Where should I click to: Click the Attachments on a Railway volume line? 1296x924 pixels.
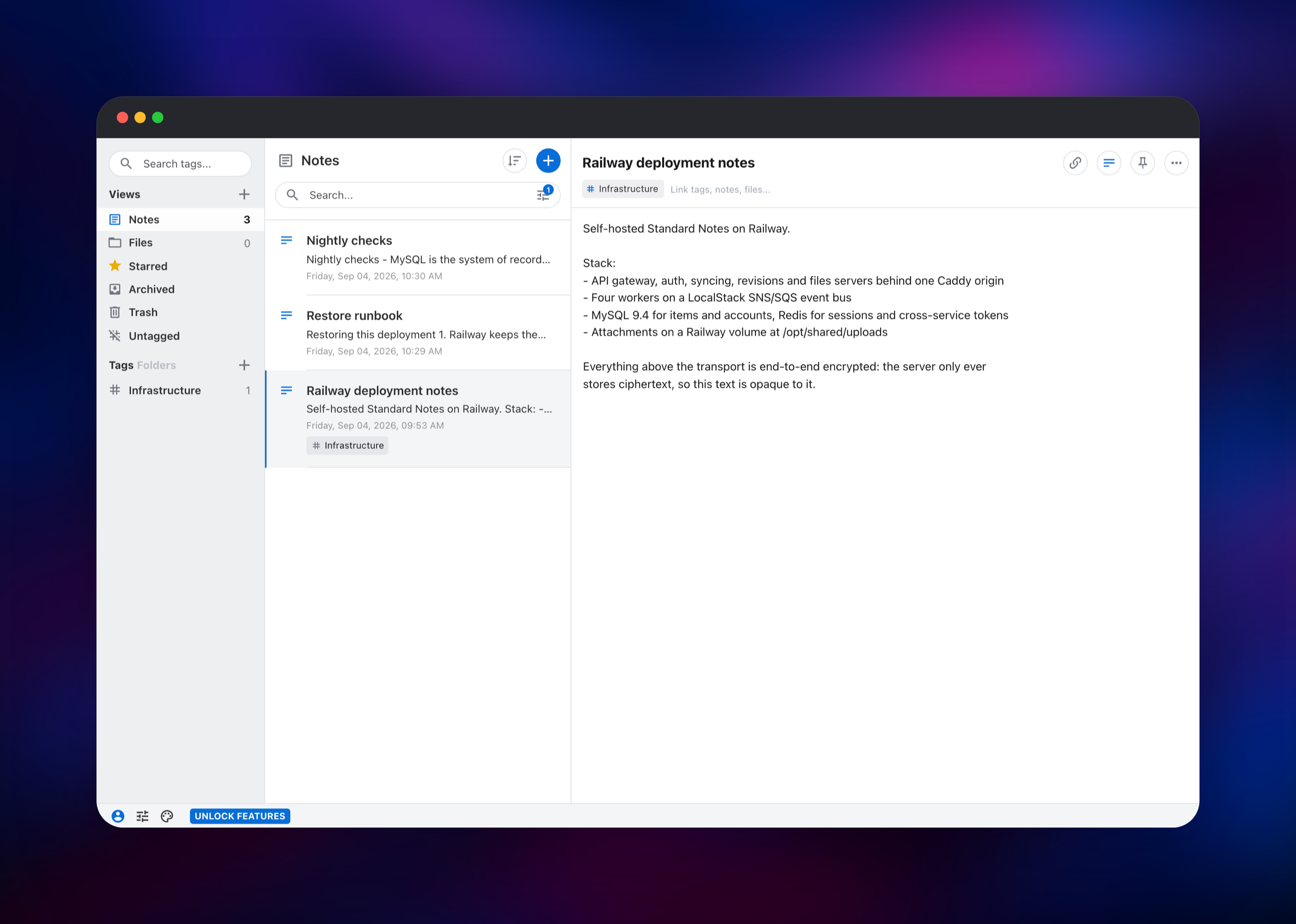(735, 332)
